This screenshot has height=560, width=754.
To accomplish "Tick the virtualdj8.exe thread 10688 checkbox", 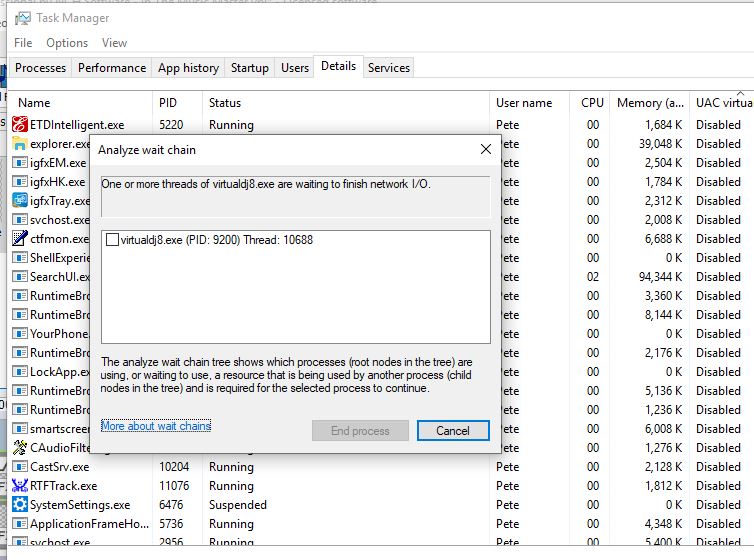I will 112,239.
